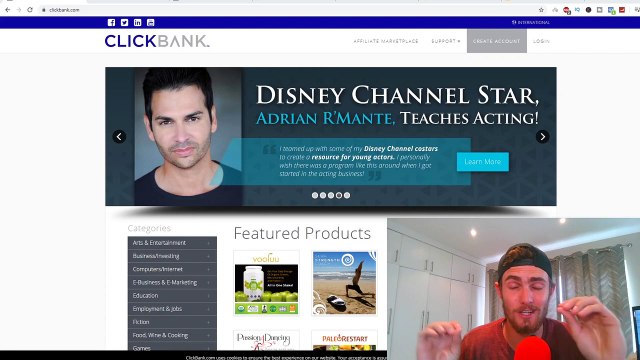This screenshot has height=360, width=640.
Task: Click the IQ extension icon
Action: 577,10
